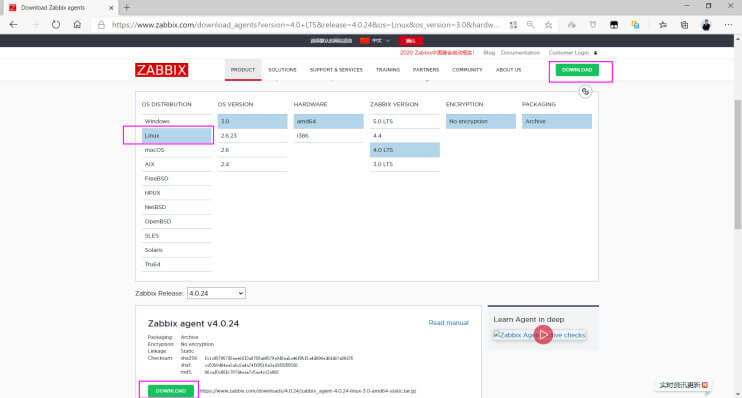Viewport: 742px width, 398px height.
Task: Select i386 hardware
Action: [x=328, y=136]
